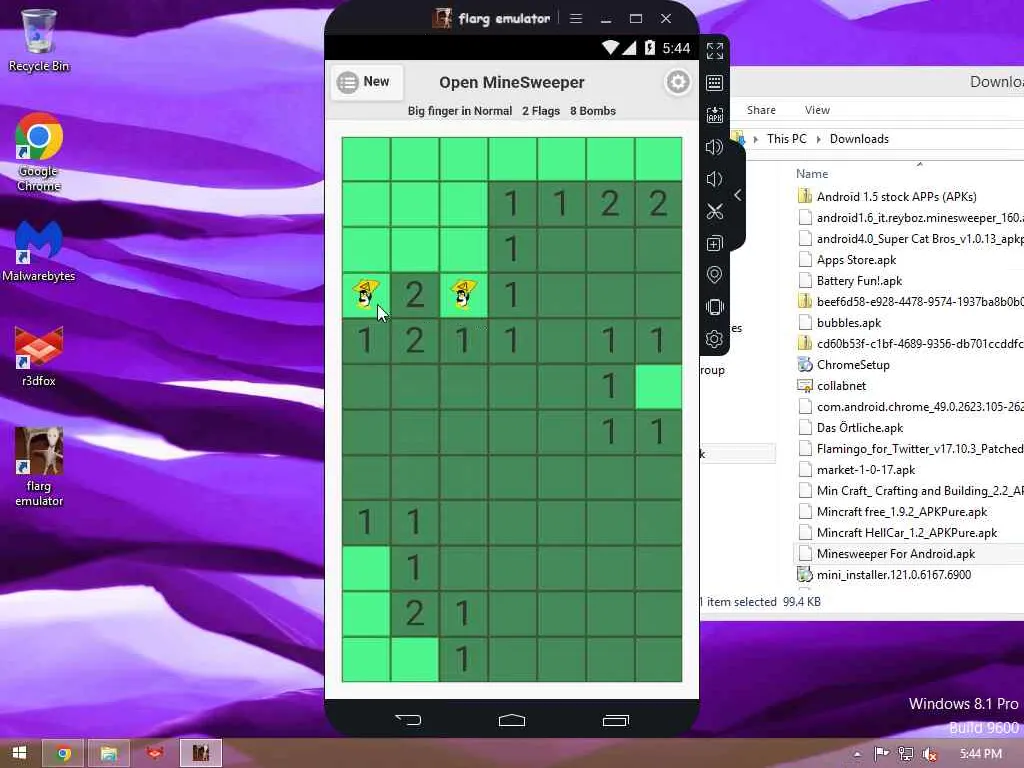
Task: Open emulator settings gear in sidebar
Action: click(714, 339)
